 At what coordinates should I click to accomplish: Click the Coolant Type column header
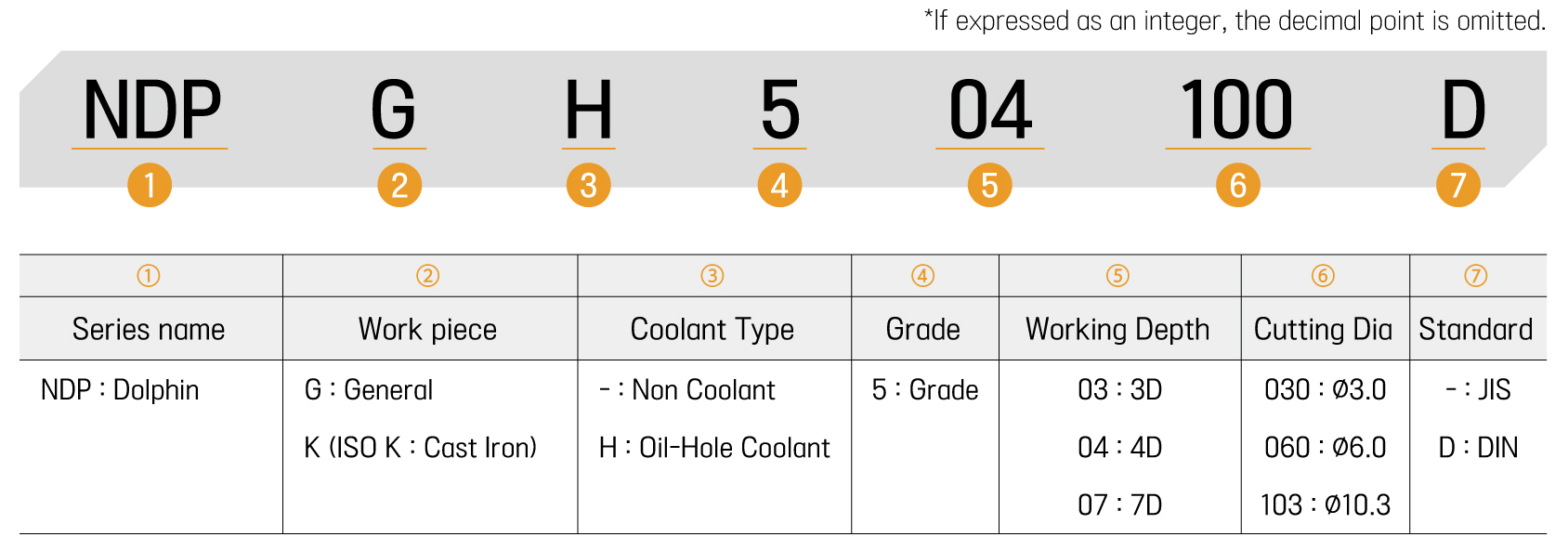coord(712,329)
